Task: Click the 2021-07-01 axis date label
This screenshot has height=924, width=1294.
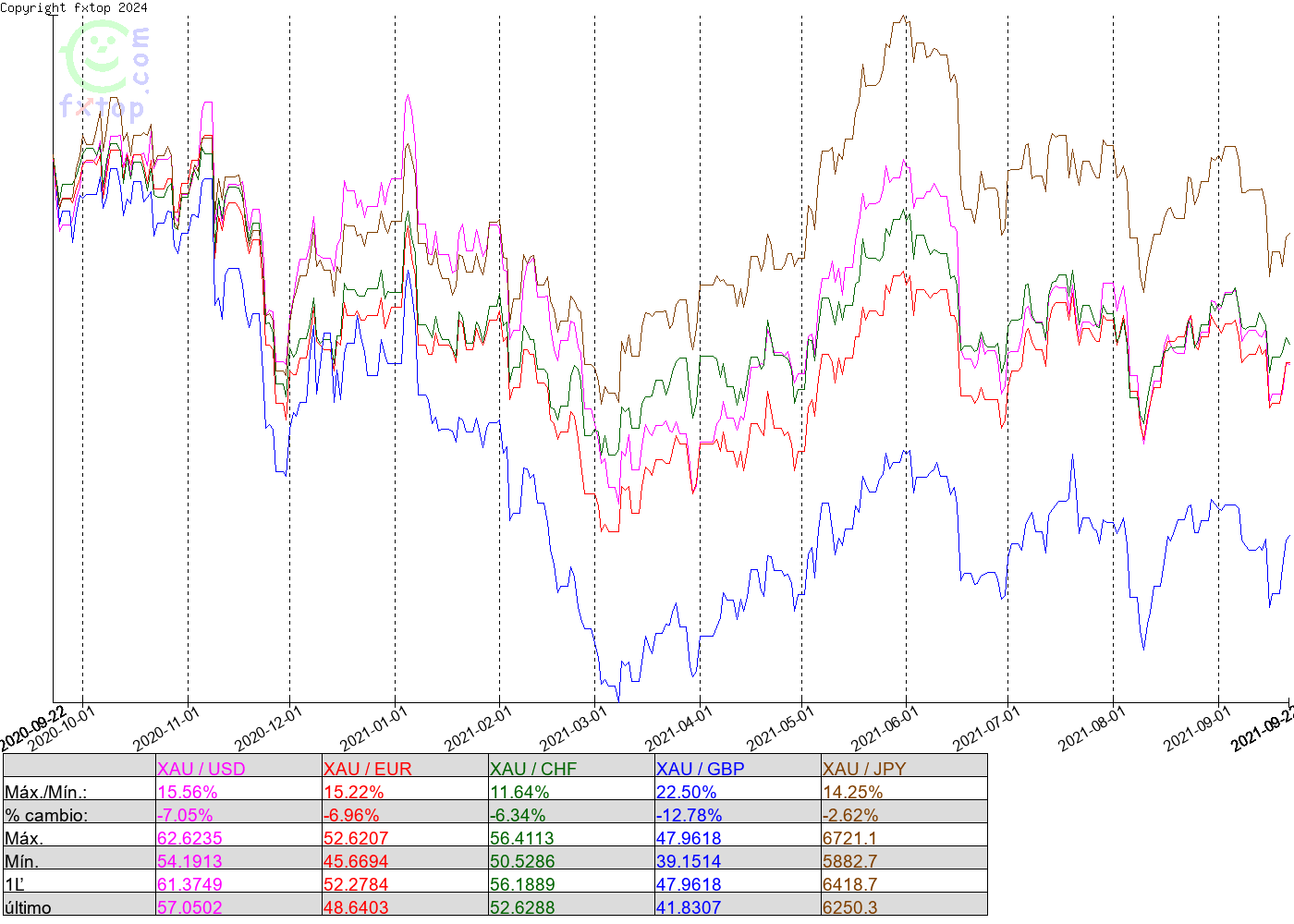Action: pyautogui.click(x=986, y=729)
